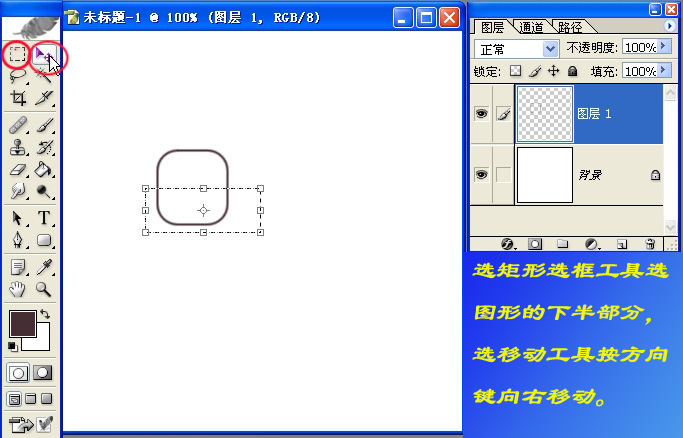Select the 背景 layer thumbnail
The height and width of the screenshot is (438, 683).
(544, 175)
